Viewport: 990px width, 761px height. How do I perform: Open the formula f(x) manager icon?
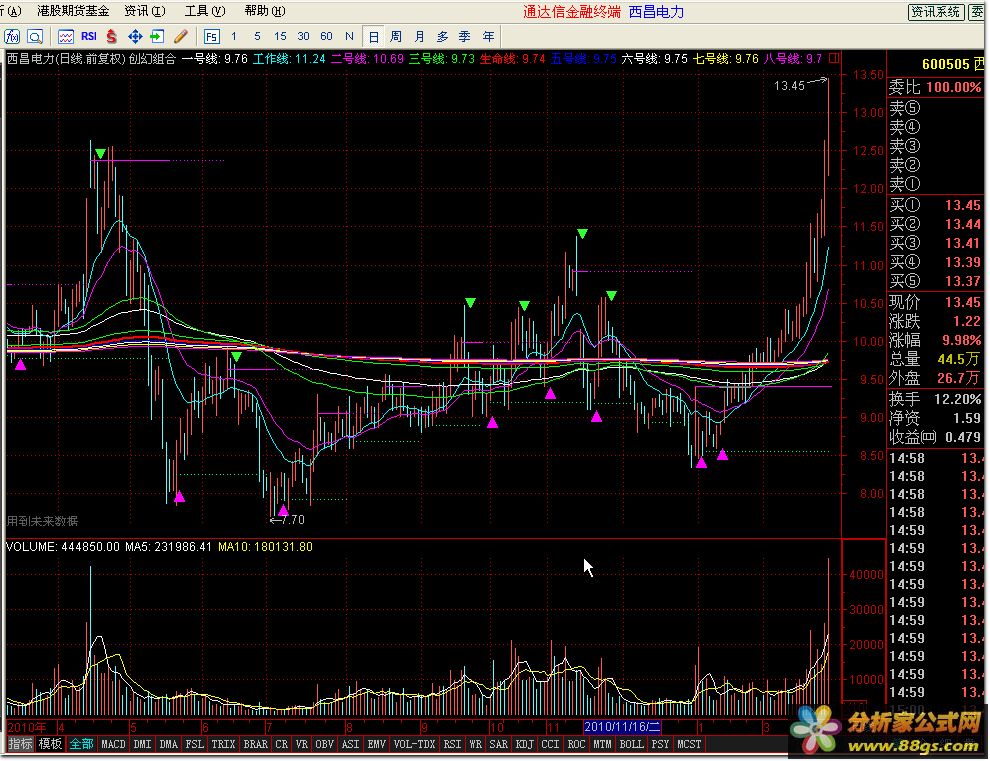pyautogui.click(x=12, y=37)
